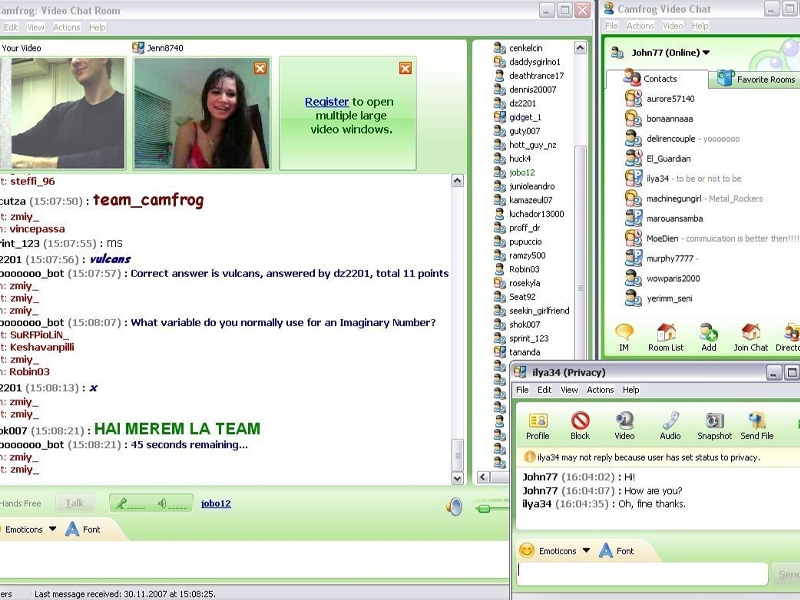Start Video with ilya34
The width and height of the screenshot is (800, 600).
(x=624, y=426)
